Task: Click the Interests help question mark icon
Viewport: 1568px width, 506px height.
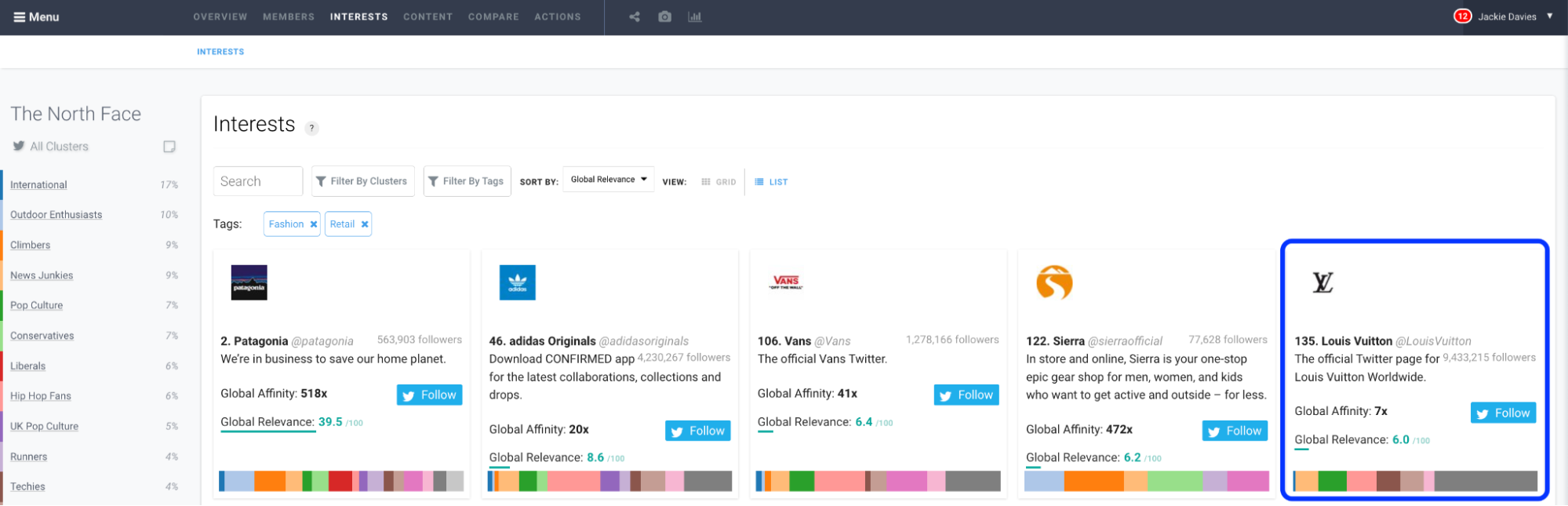Action: [x=311, y=128]
